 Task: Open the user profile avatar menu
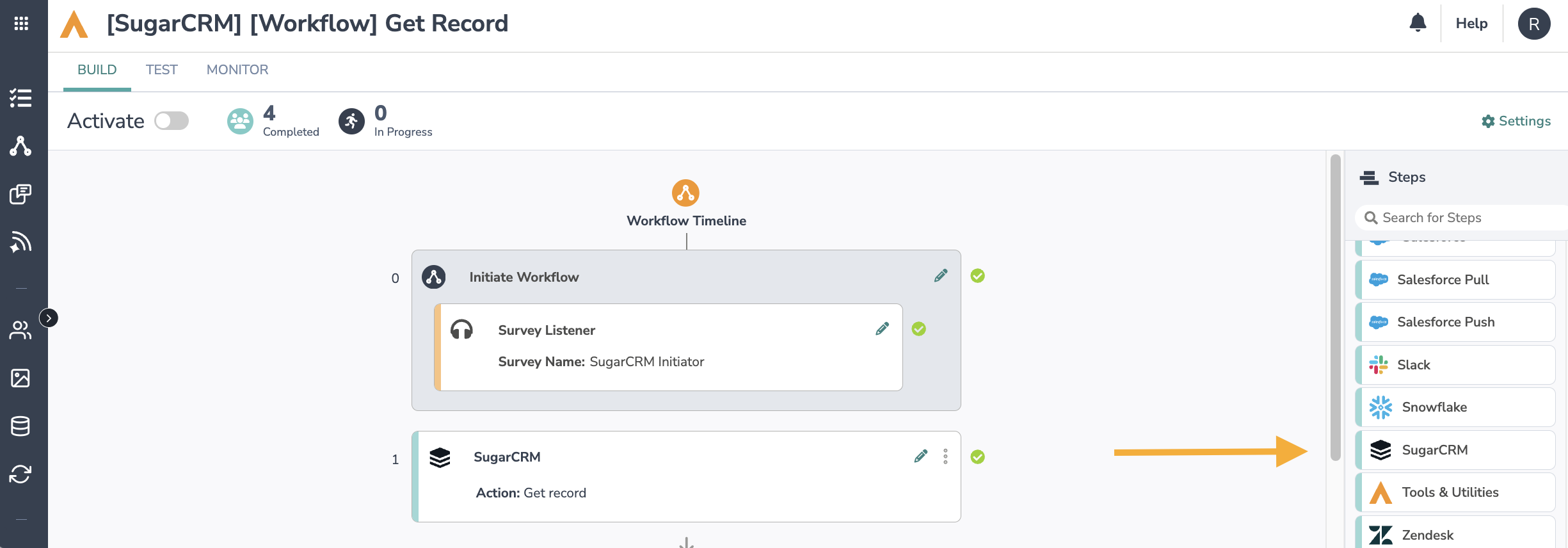coord(1533,24)
